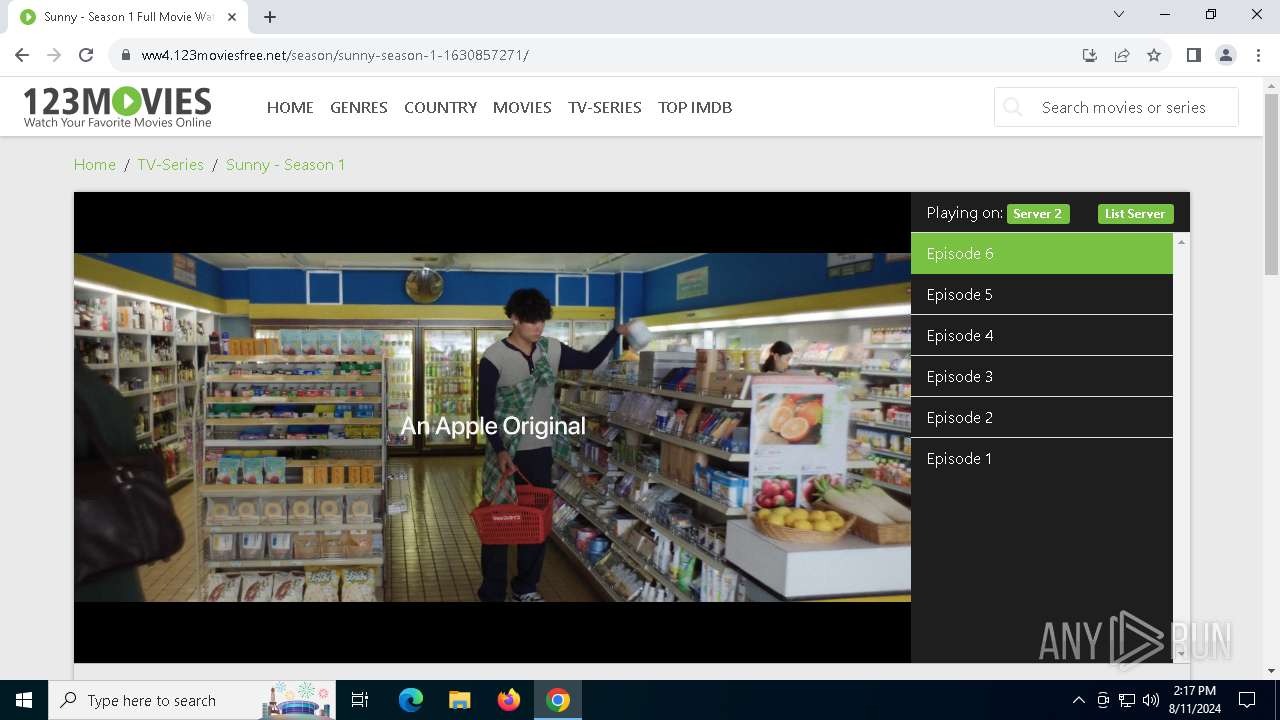Bookmark this page with the star icon
The width and height of the screenshot is (1280, 720).
tap(1154, 55)
